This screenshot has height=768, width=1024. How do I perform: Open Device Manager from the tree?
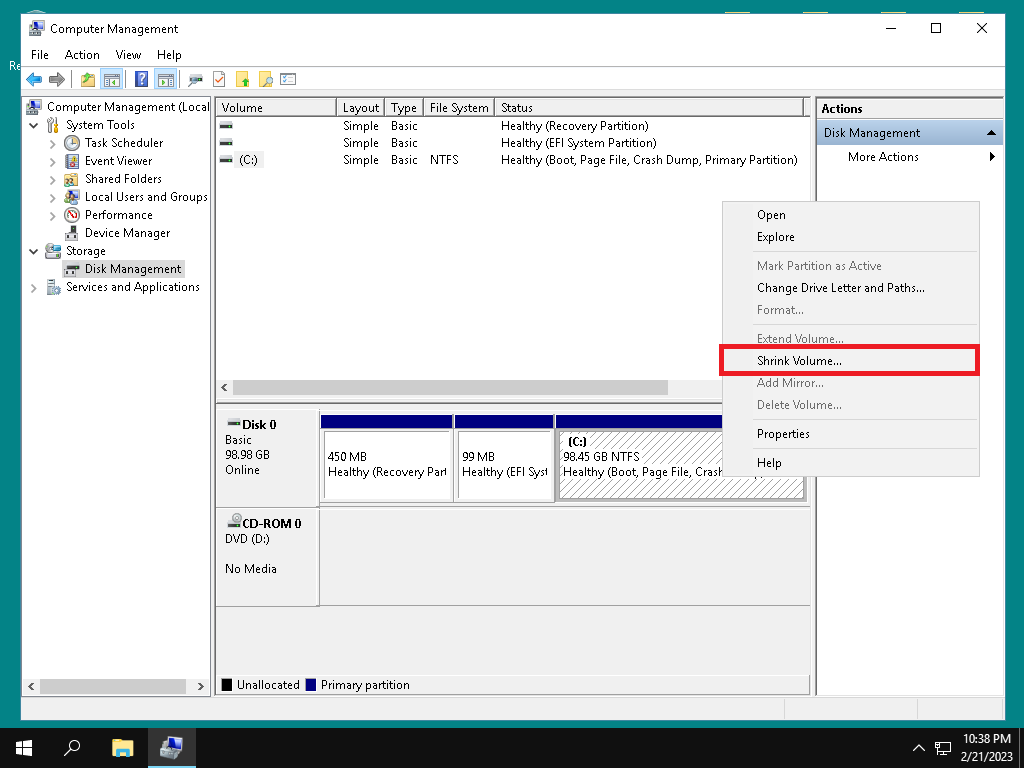tap(127, 233)
